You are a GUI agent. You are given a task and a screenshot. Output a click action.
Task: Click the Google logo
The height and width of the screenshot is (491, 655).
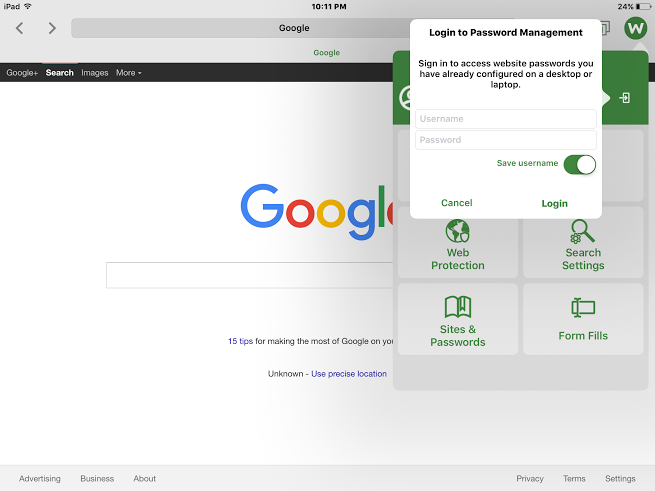pyautogui.click(x=317, y=212)
